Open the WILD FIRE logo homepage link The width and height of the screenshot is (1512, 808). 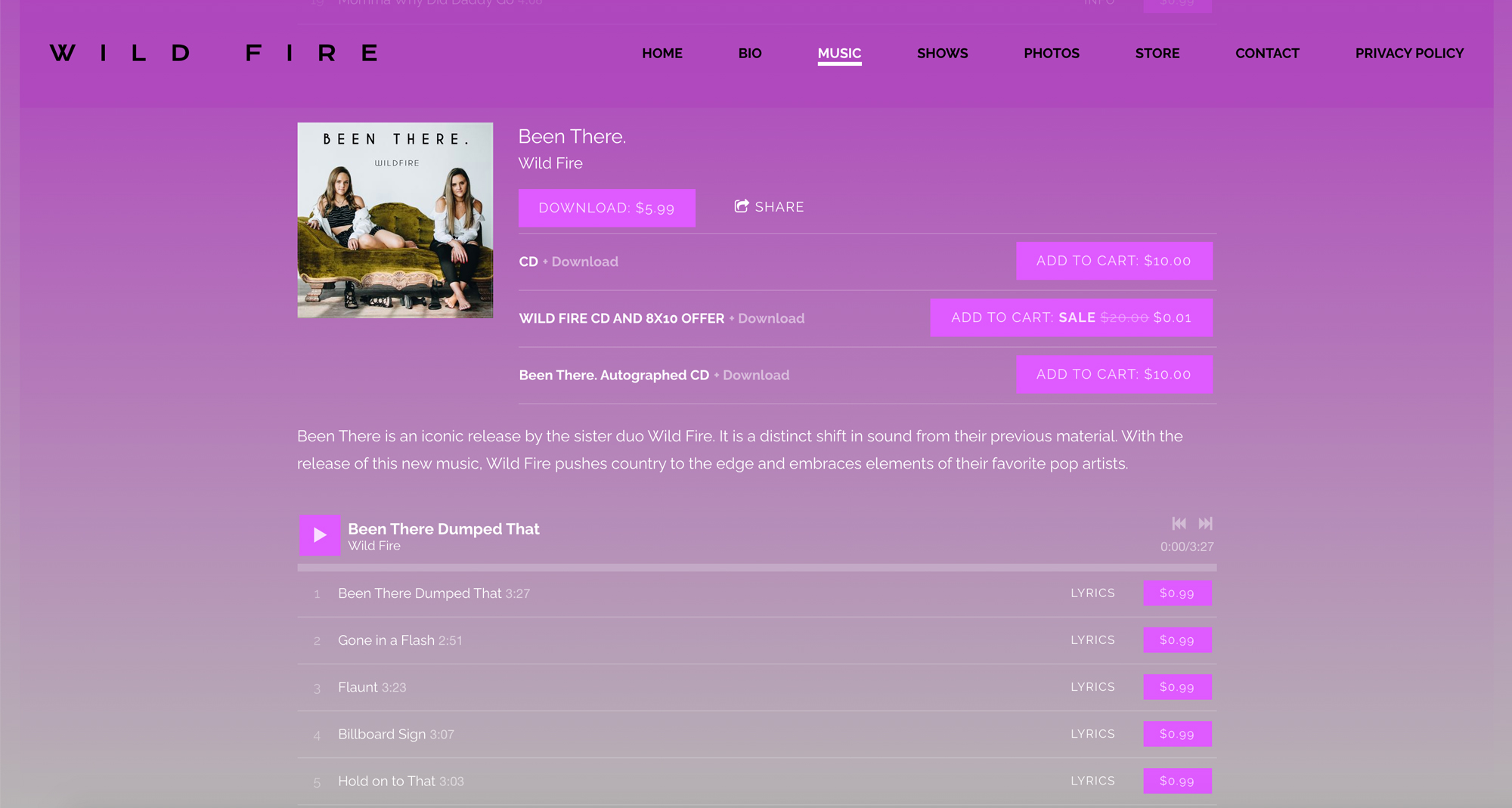[214, 53]
